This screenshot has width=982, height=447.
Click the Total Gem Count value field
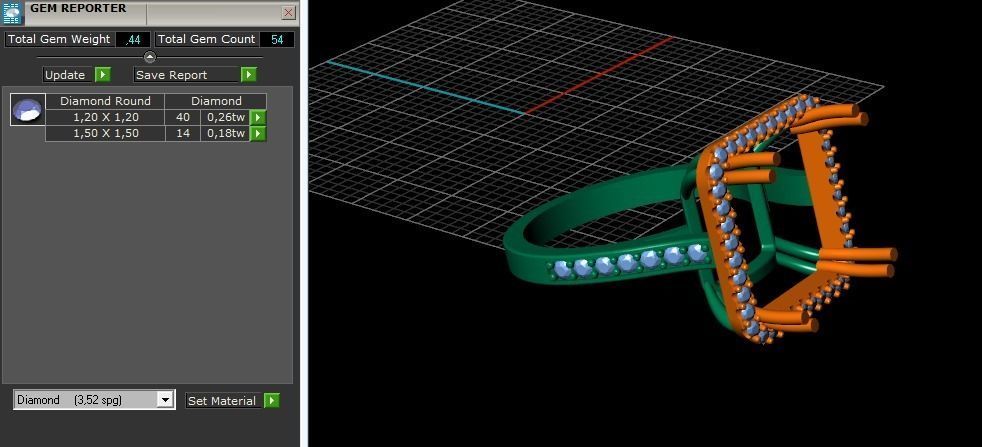point(277,39)
